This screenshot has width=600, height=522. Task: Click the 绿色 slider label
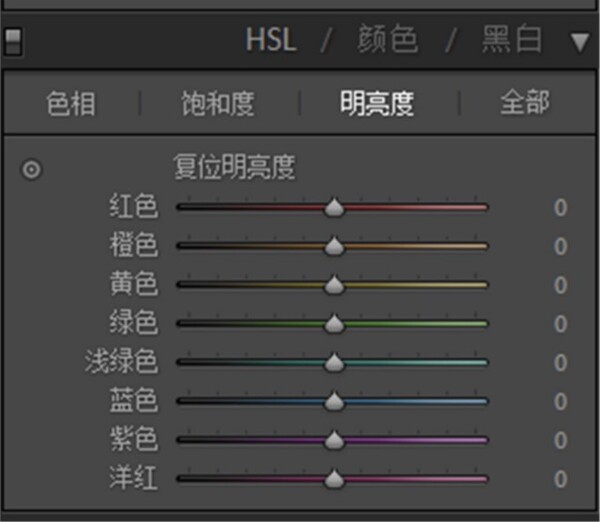click(134, 322)
